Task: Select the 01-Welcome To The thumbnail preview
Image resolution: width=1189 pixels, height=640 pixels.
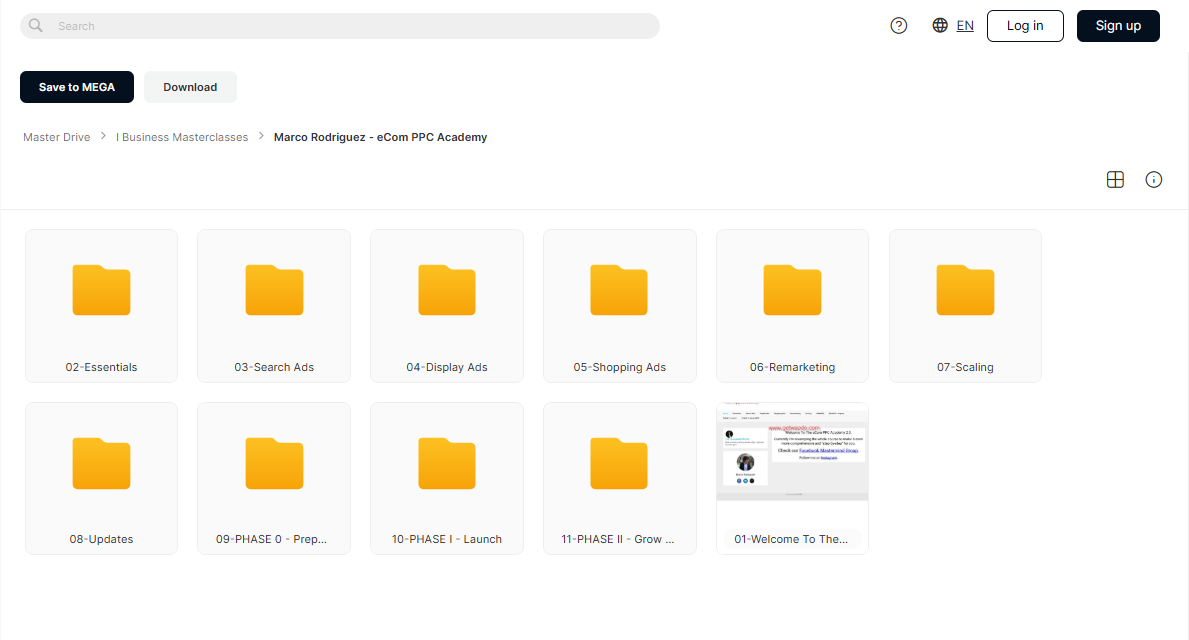Action: 792,451
